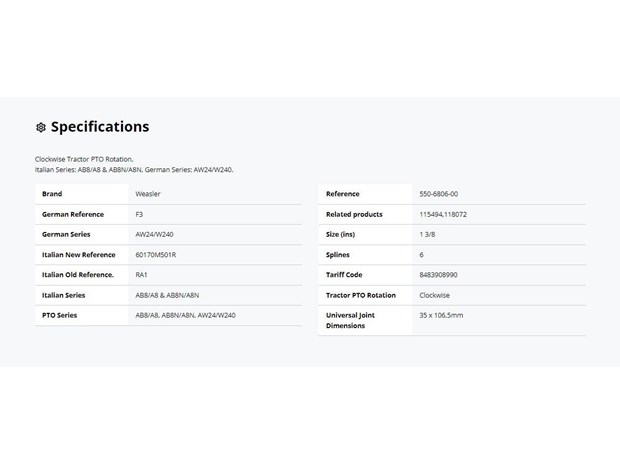This screenshot has width=620, height=465.
Task: Select the 8483908990 tariff code value
Action: pos(438,275)
